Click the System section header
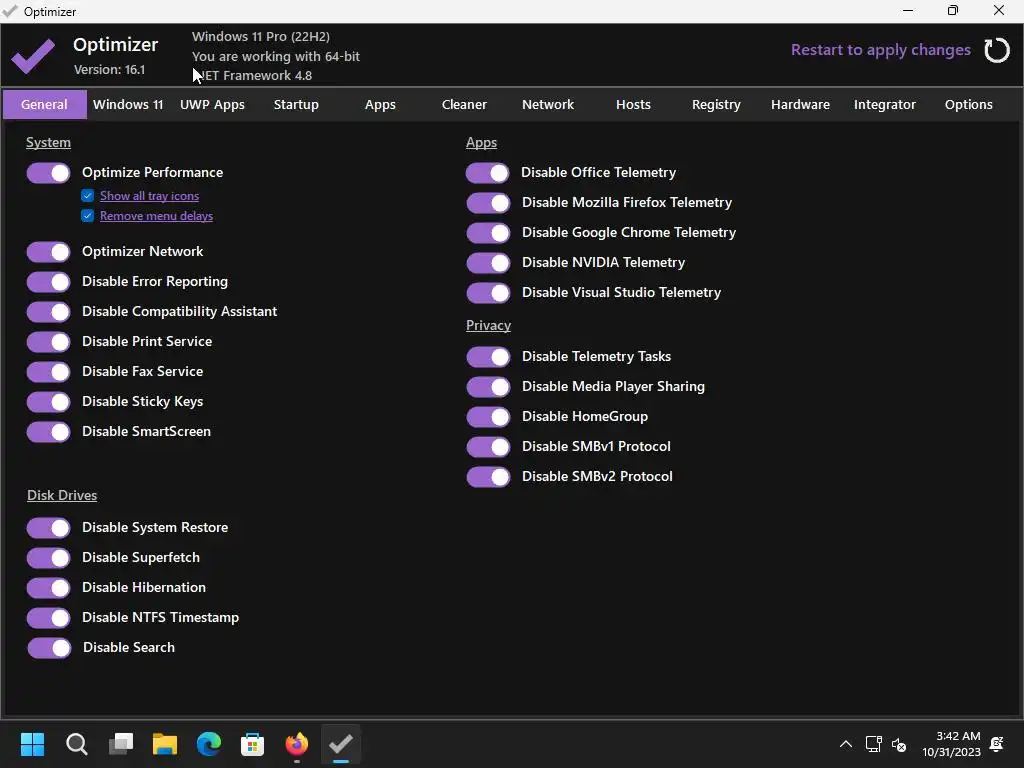Viewport: 1024px width, 768px height. [x=48, y=142]
